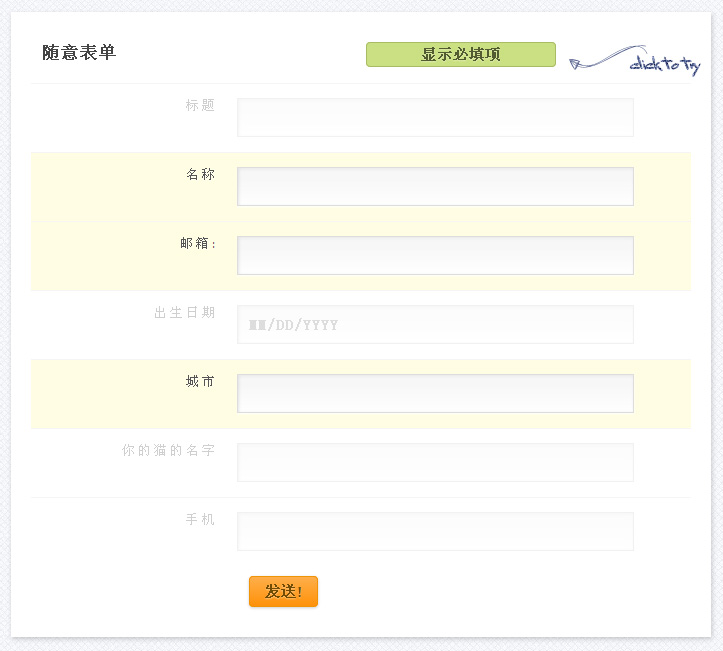Viewport: 723px width, 651px height.
Task: Click the hand-drawn arrow doodle
Action: [x=598, y=59]
